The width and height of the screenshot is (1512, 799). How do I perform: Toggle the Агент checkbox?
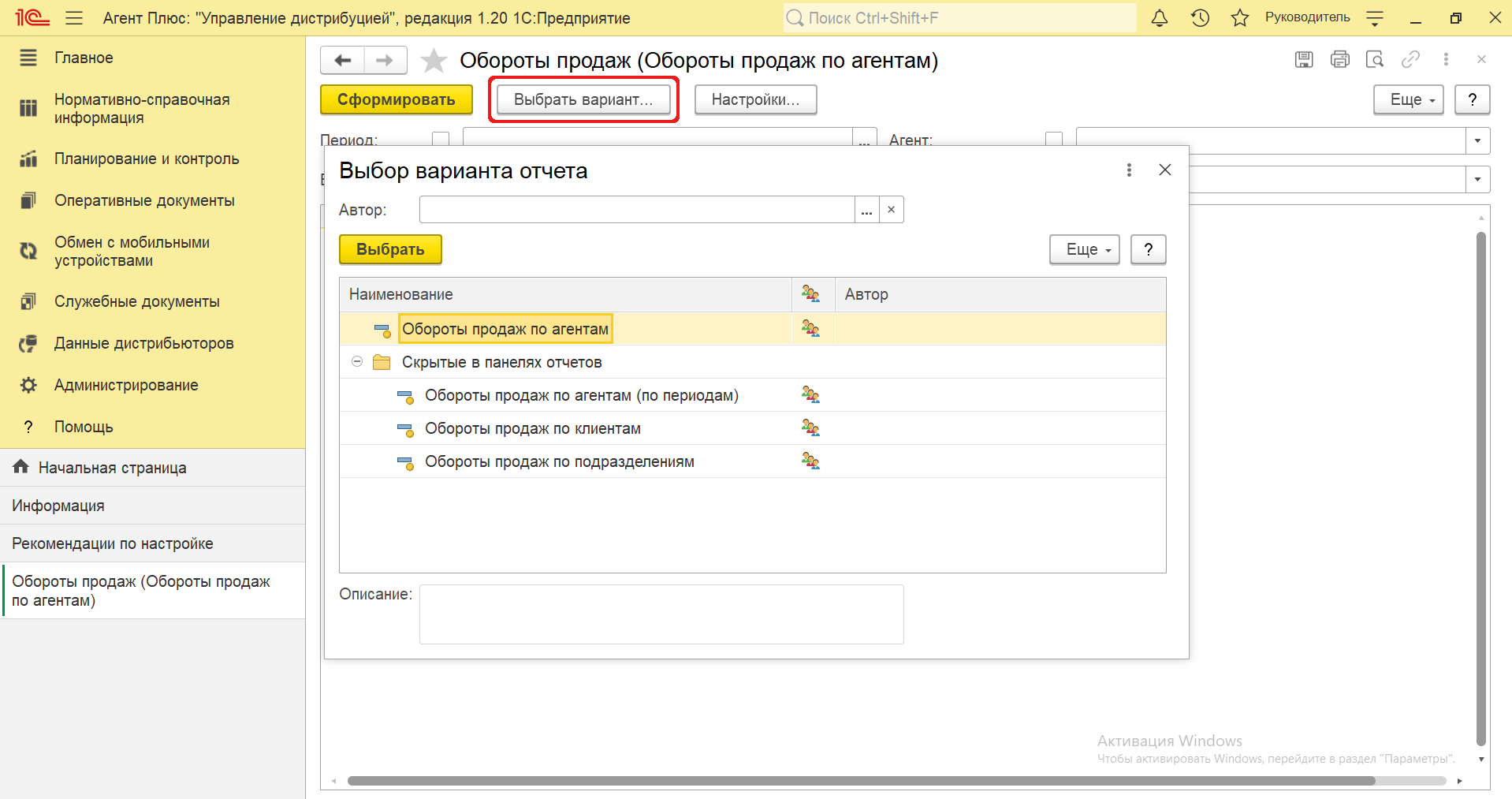click(x=1053, y=139)
